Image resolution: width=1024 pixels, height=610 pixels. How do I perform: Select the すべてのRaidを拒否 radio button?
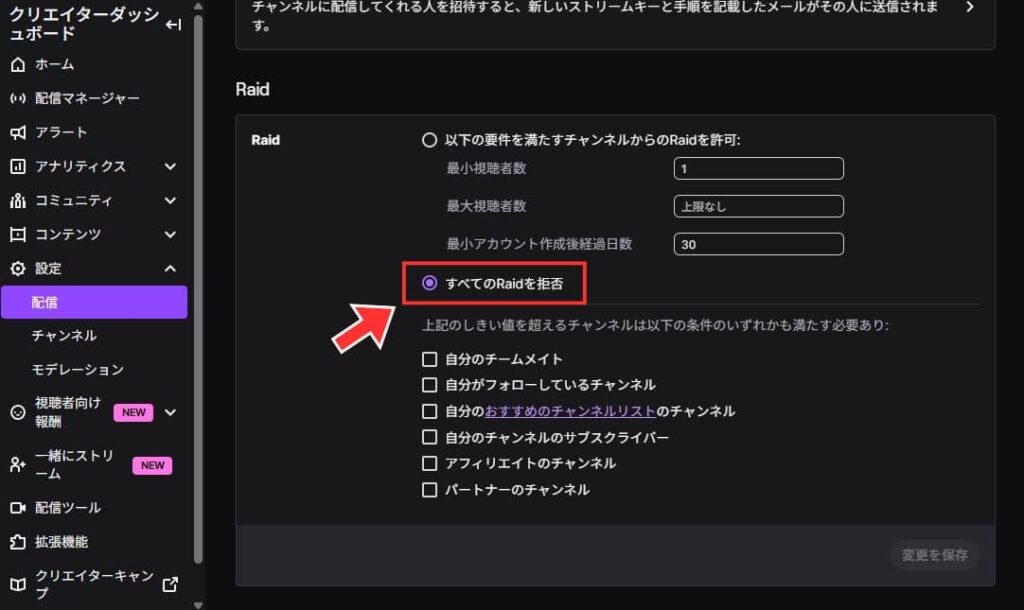tap(429, 283)
